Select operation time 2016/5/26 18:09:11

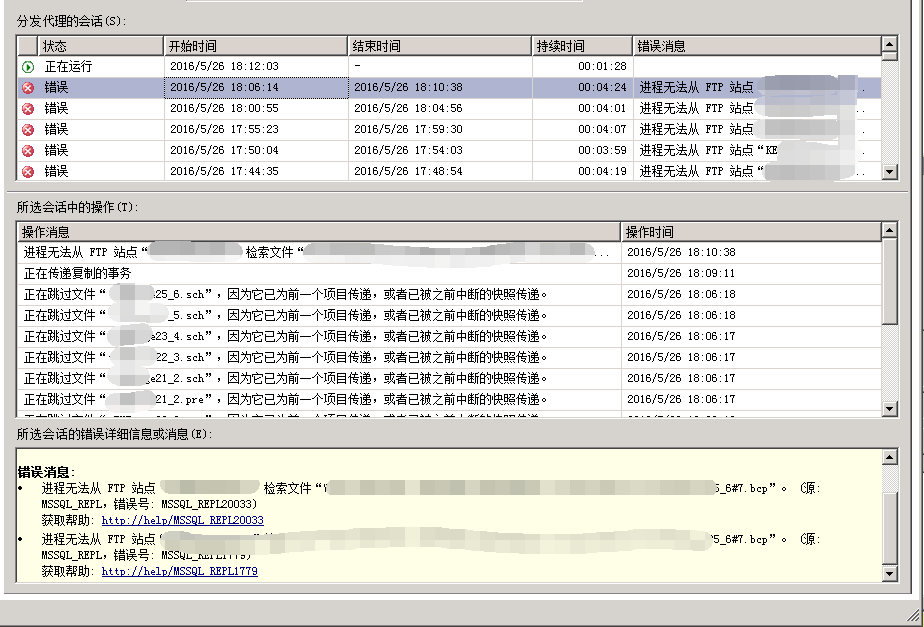[x=681, y=273]
